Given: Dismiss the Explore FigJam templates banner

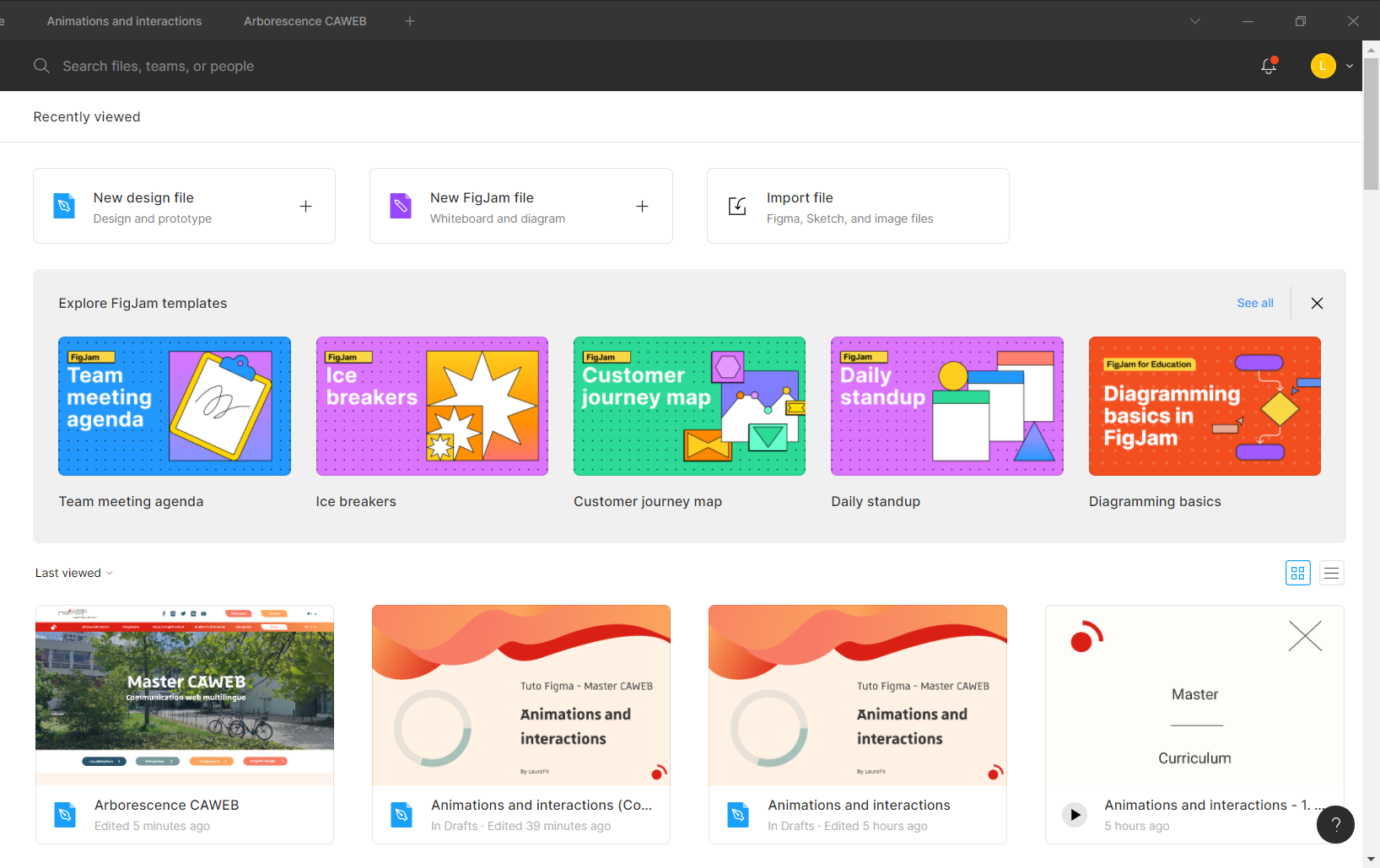Looking at the screenshot, I should 1317,304.
